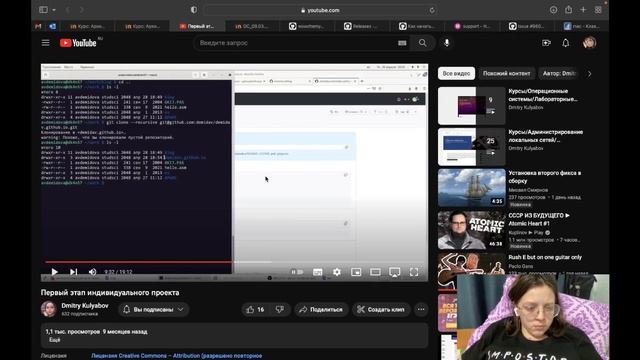Toggle subtitles in the player
Screen dimensions: 640x360
[x=318, y=272]
